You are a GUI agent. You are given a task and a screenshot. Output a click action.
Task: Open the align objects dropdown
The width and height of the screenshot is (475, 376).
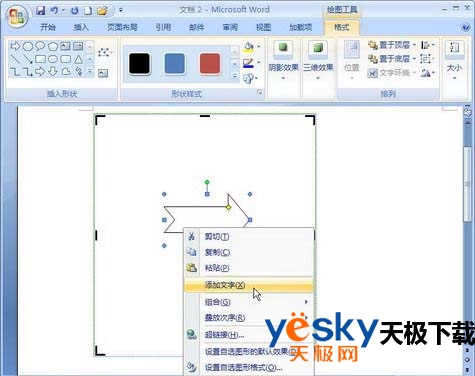[x=428, y=45]
